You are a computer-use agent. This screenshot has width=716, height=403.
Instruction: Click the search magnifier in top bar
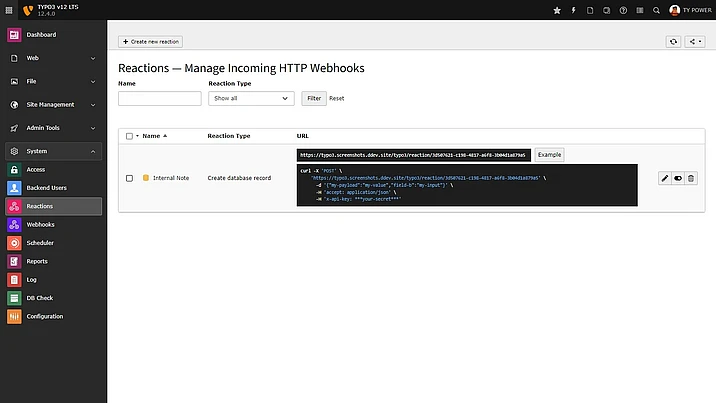(x=656, y=10)
